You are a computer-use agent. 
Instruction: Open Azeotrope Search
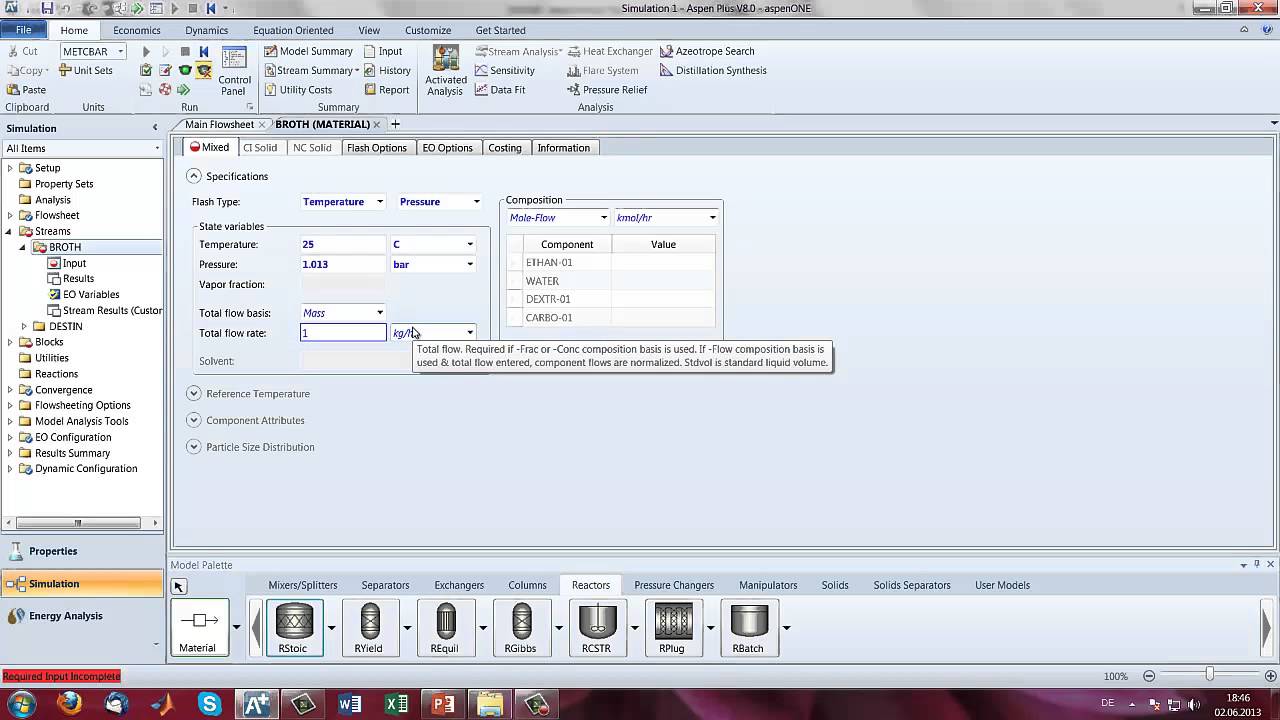click(707, 51)
